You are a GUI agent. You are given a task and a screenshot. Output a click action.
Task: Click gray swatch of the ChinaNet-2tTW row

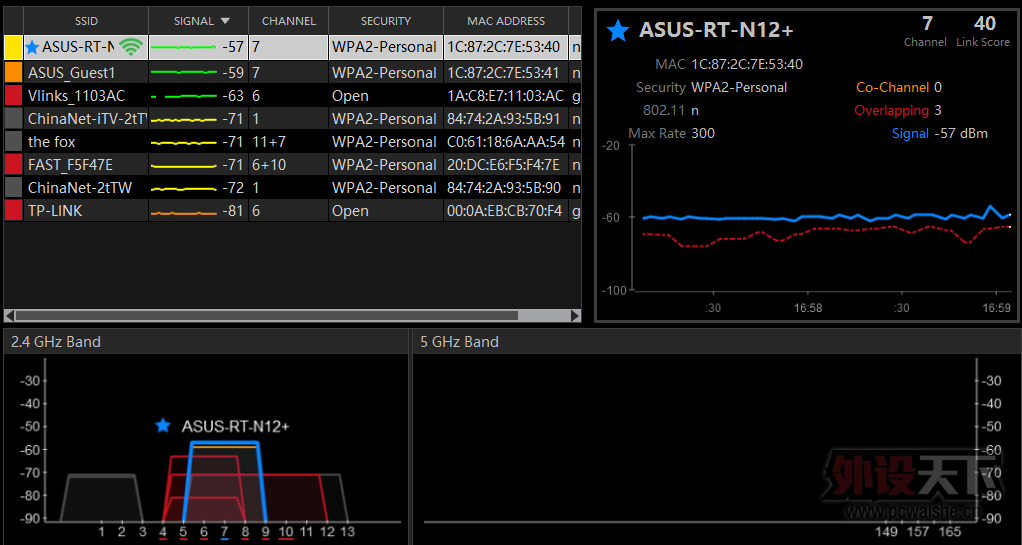[x=14, y=187]
